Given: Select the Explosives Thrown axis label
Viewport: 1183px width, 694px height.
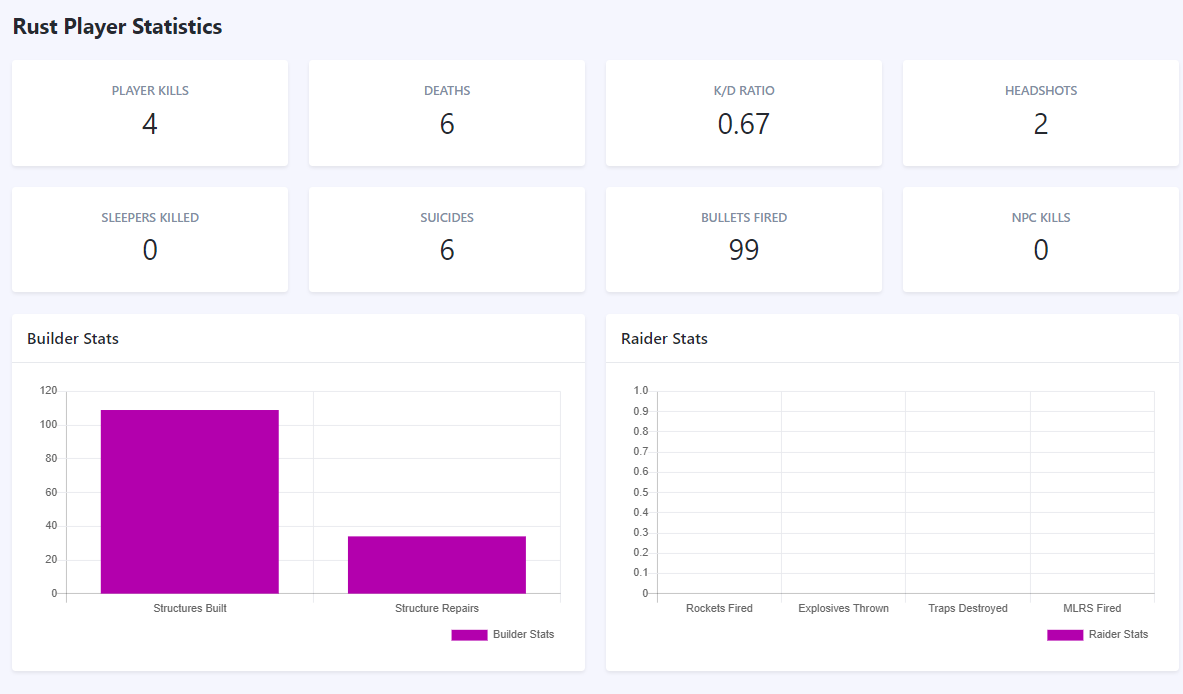Looking at the screenshot, I should (x=842, y=608).
